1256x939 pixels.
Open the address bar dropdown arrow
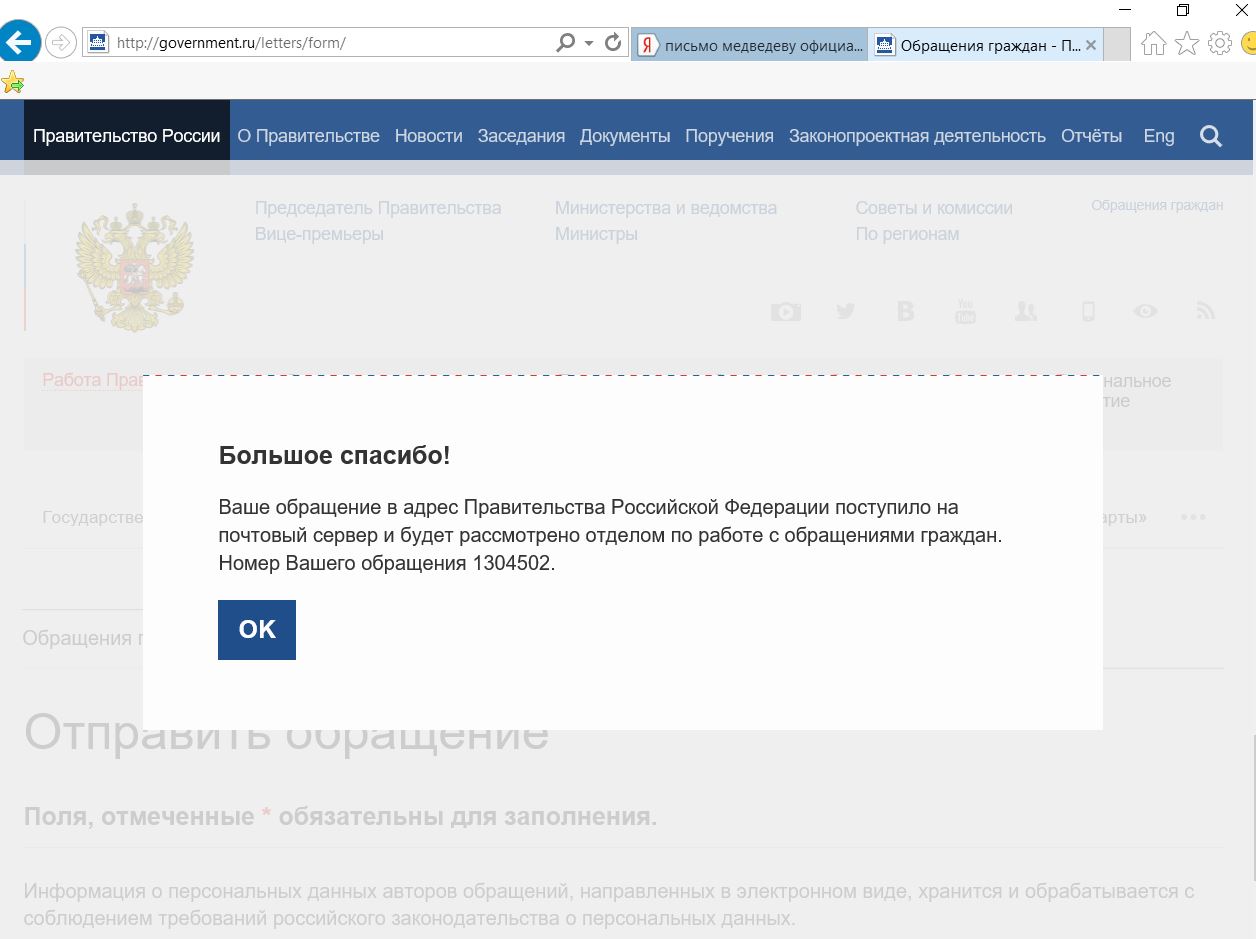tap(589, 43)
